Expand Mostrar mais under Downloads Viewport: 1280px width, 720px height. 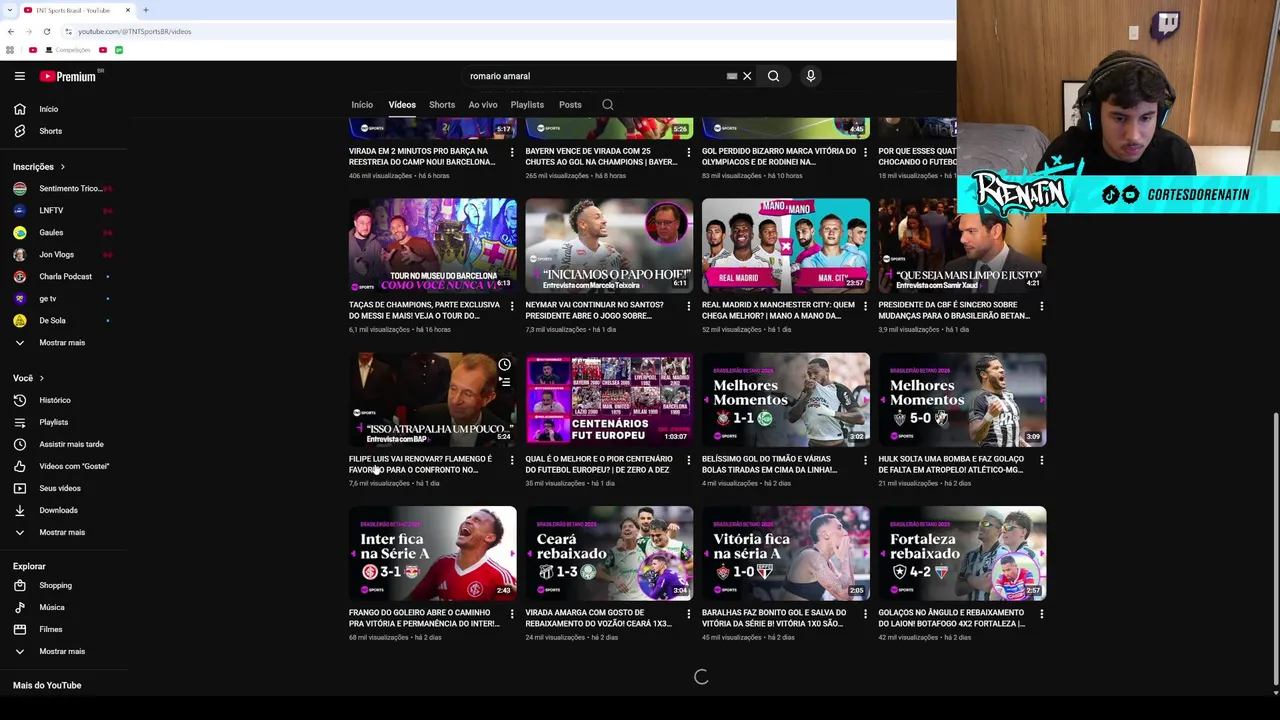[63, 532]
